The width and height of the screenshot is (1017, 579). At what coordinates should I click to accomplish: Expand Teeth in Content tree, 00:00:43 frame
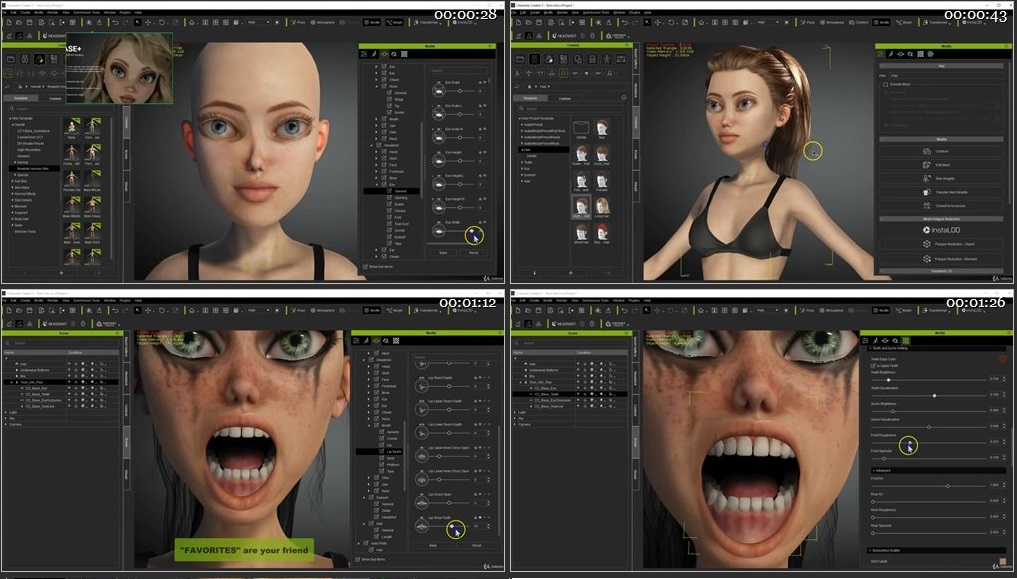(522, 162)
